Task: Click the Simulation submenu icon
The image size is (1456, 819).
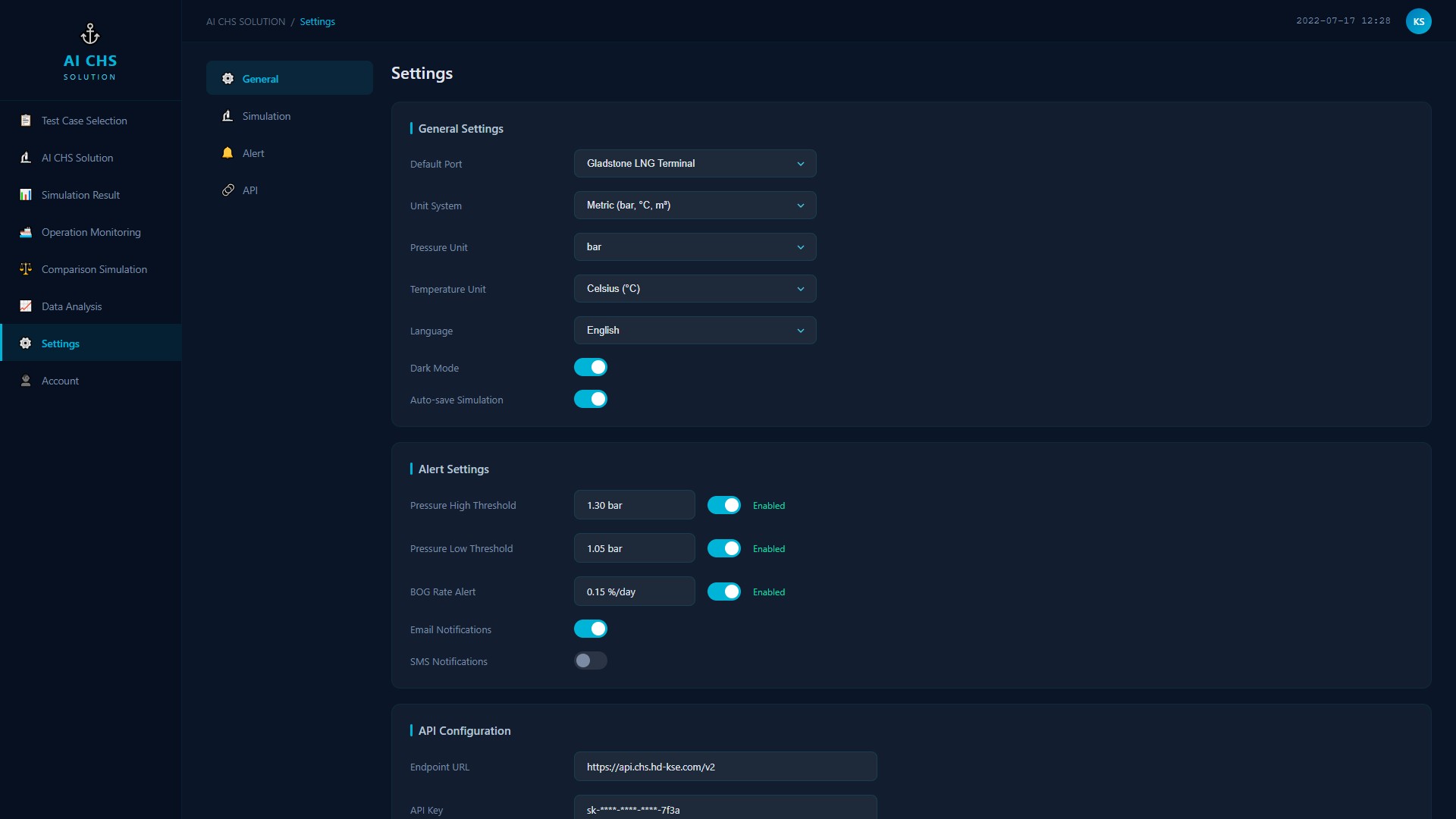Action: click(227, 116)
